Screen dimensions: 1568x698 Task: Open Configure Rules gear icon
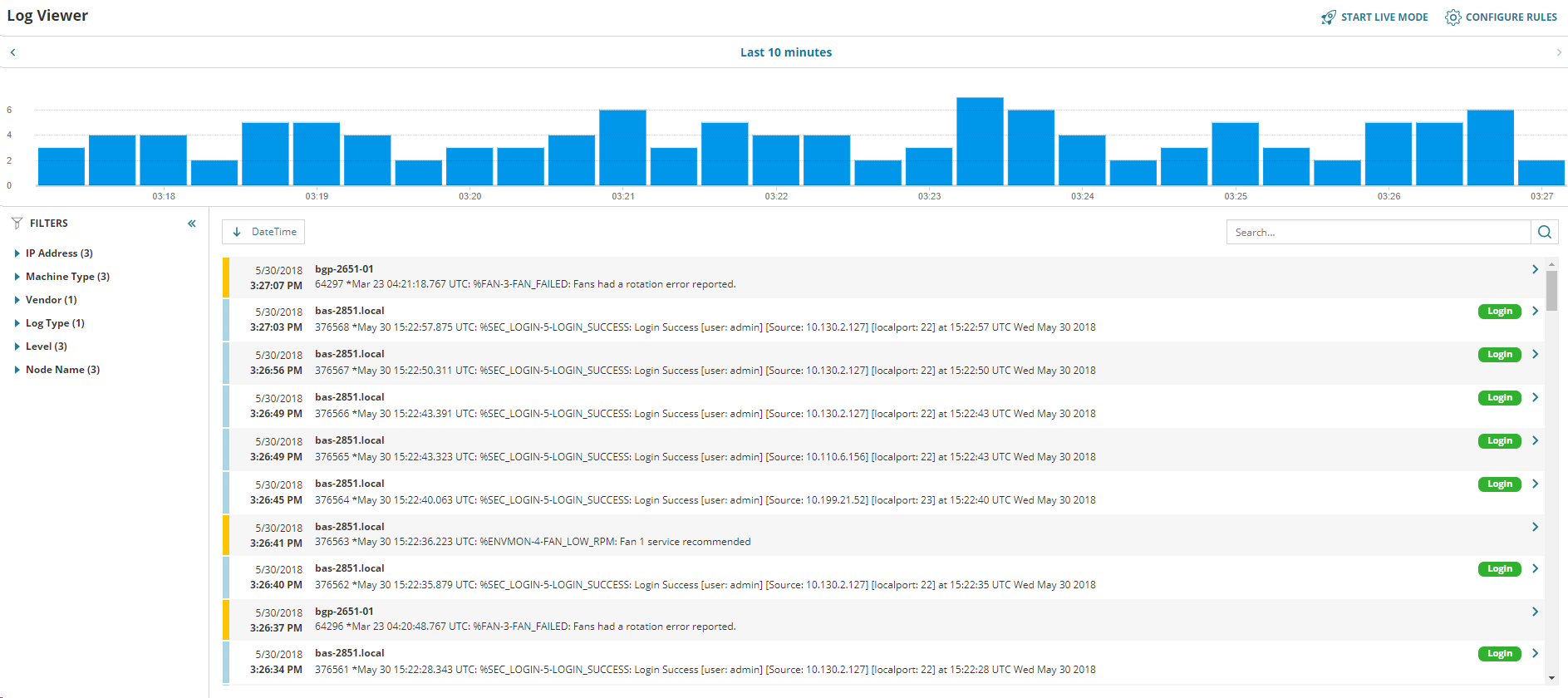click(x=1452, y=17)
